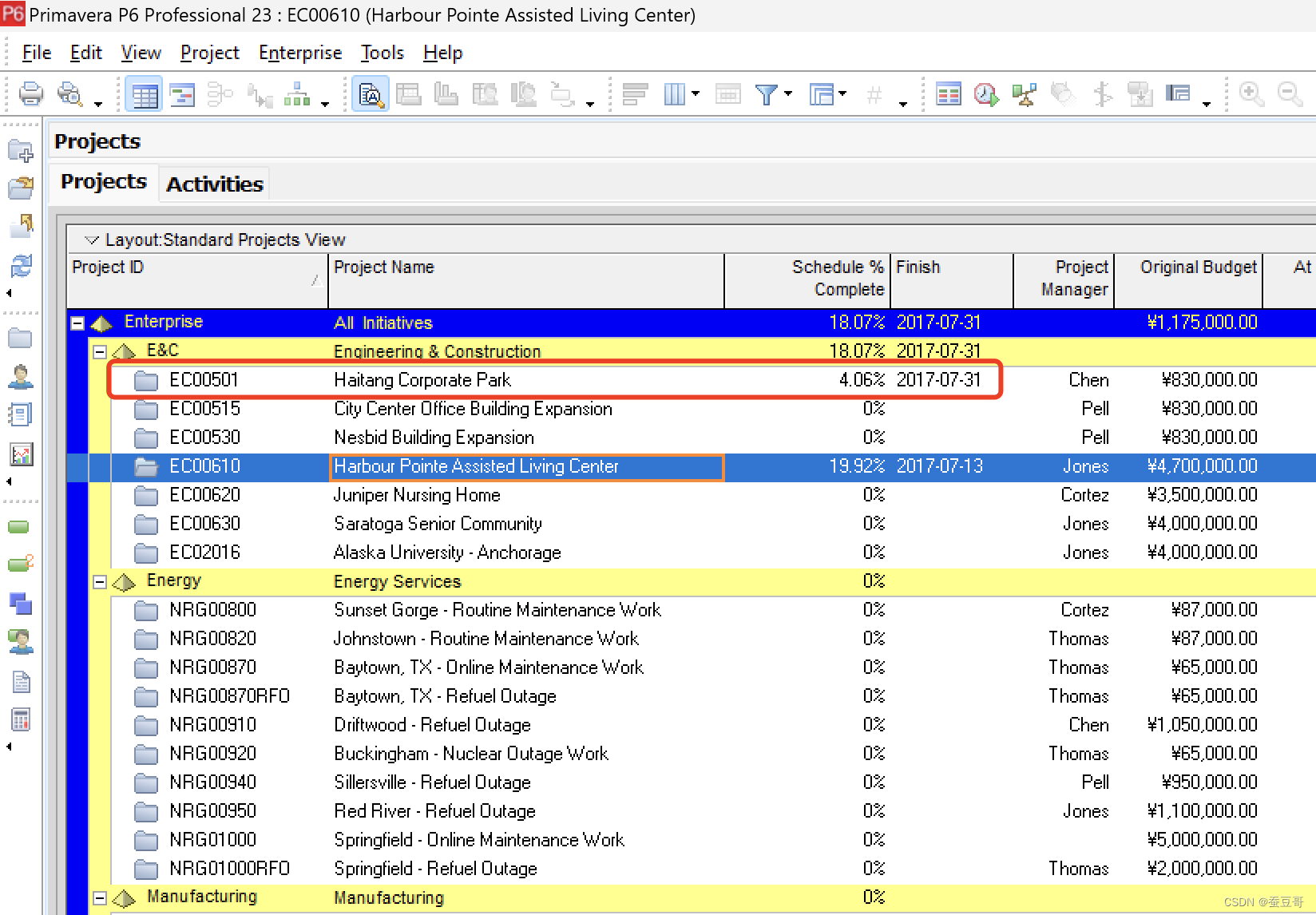Screen dimensions: 1316x915
Task: Click the Harbour Pointe Assisted Living Center name cell
Action: [526, 467]
